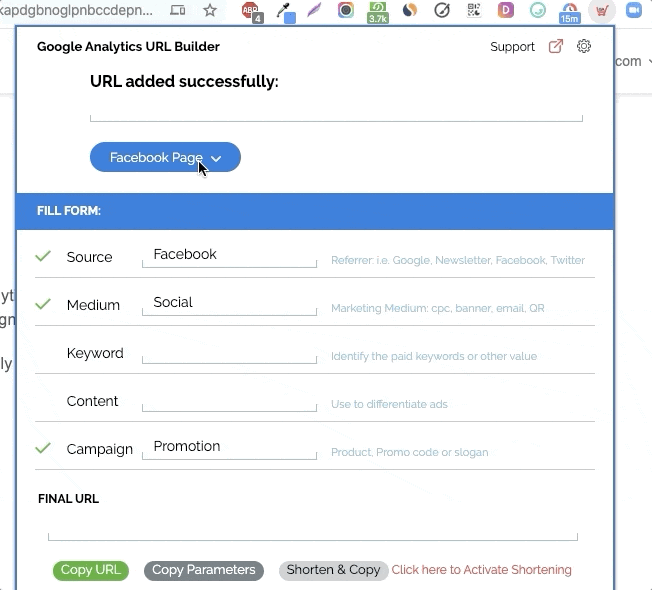Screen dimensions: 652x590
Task: Click the Copy Parameters button
Action: [204, 570]
